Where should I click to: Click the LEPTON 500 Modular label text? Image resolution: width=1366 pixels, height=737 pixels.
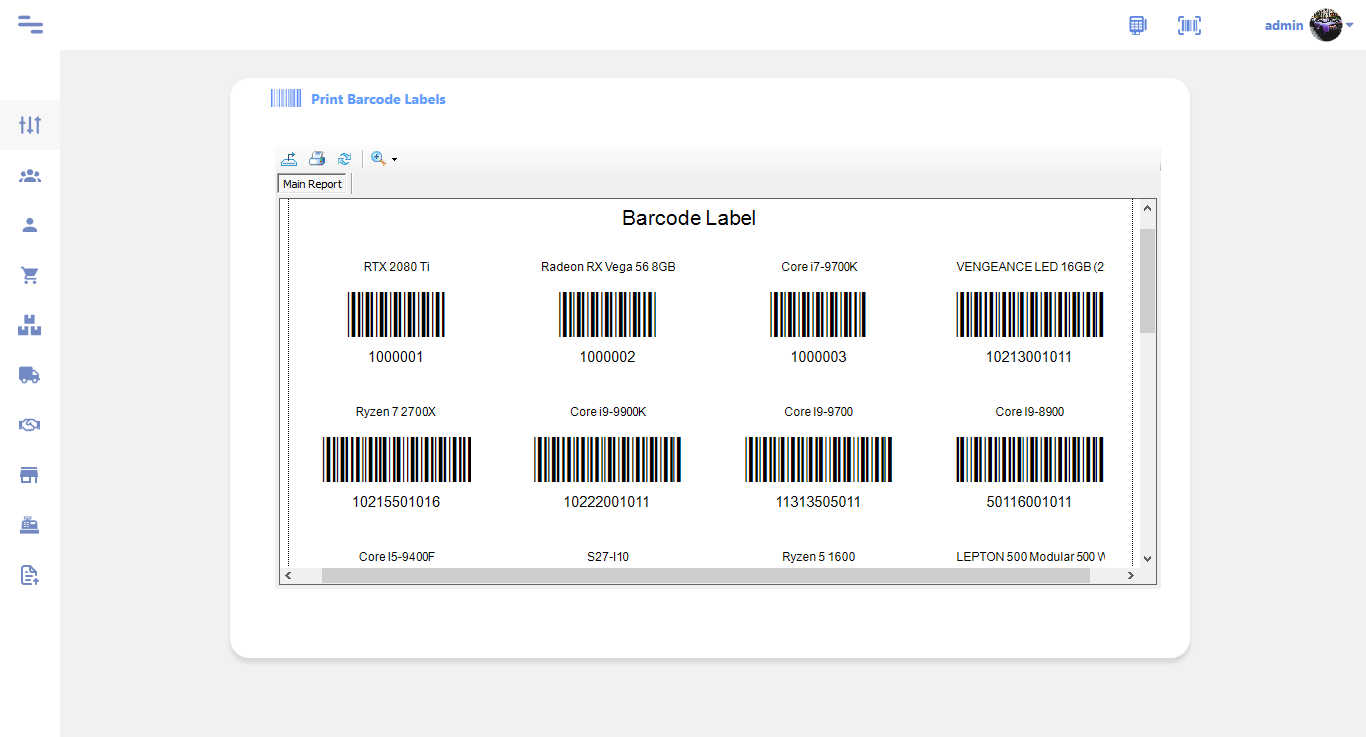(x=1030, y=557)
